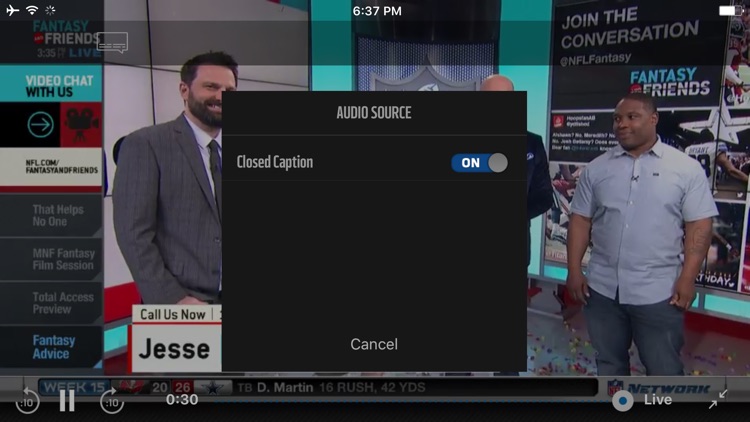Click the Closed Caption label
The height and width of the screenshot is (422, 750).
point(275,162)
